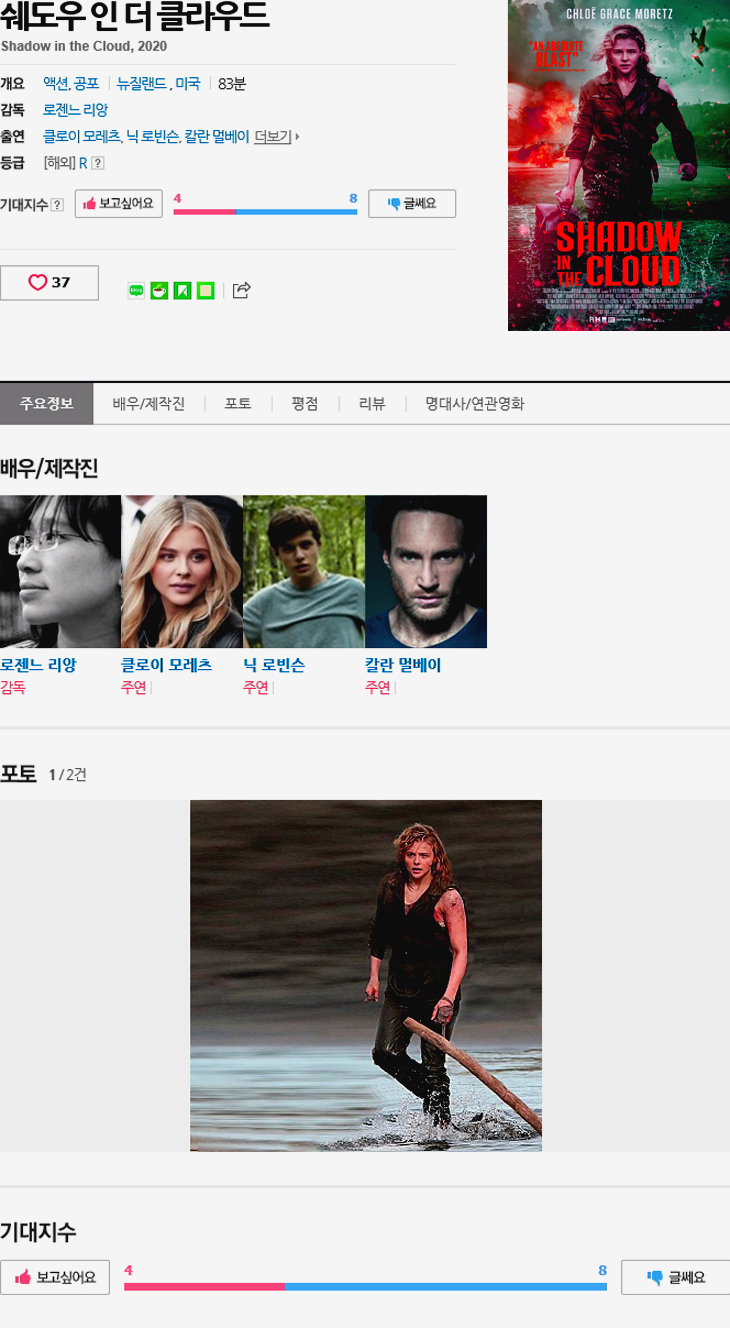Open director 로젠느 리앙 link in info
Screen dimensions: 730x1328
tap(75, 110)
